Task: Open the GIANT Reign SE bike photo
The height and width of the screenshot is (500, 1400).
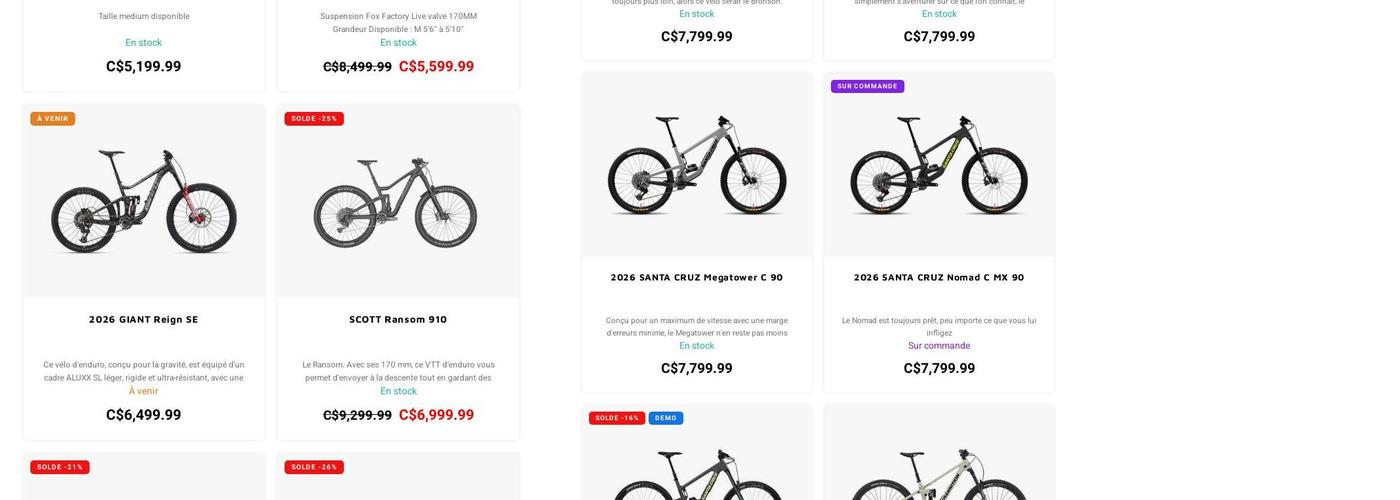Action: [x=144, y=203]
